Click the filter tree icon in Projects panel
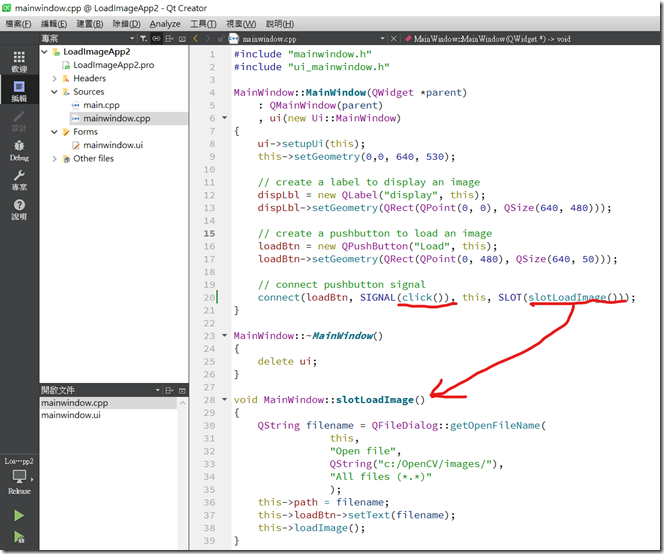This screenshot has height=554, width=664. point(144,38)
